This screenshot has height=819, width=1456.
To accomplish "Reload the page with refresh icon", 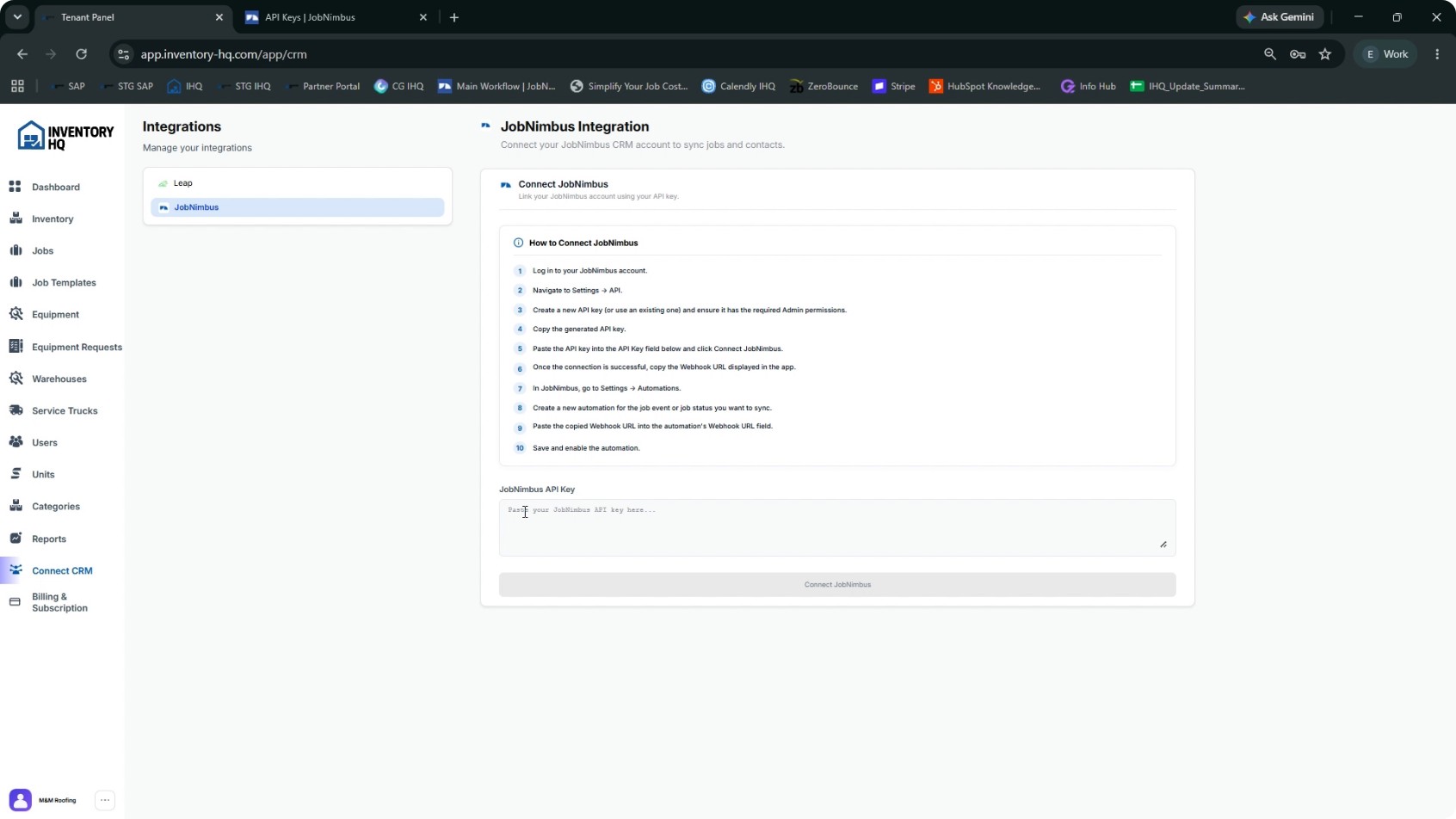I will [x=81, y=54].
